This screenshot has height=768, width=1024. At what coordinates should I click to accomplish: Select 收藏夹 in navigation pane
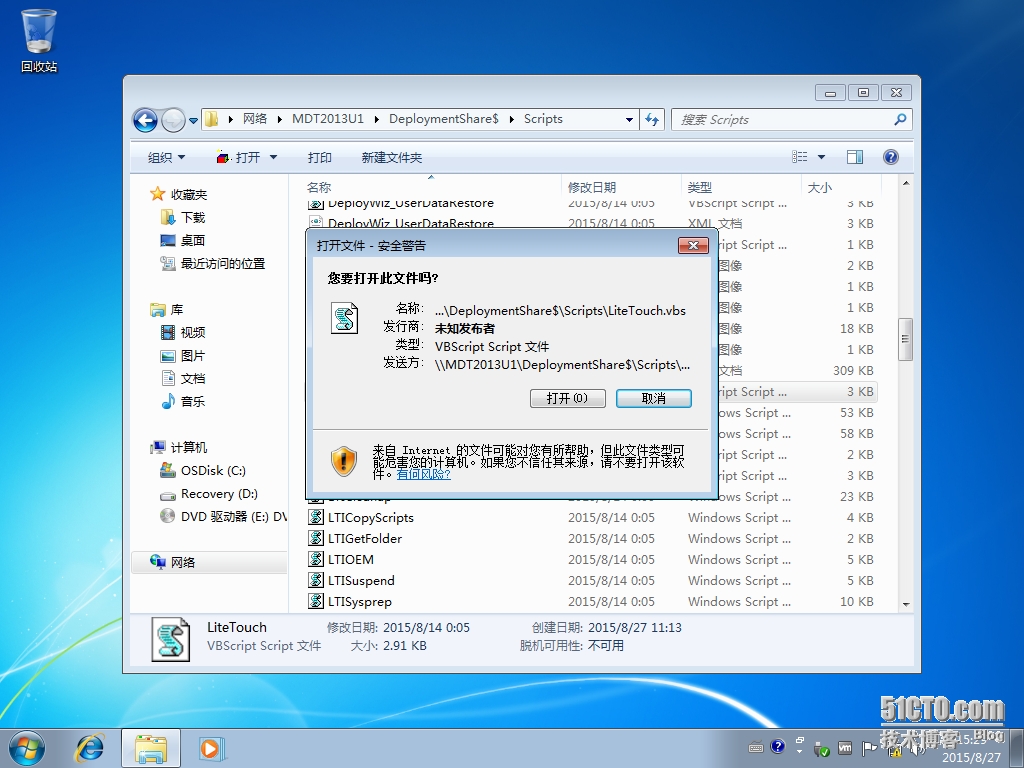(178, 194)
